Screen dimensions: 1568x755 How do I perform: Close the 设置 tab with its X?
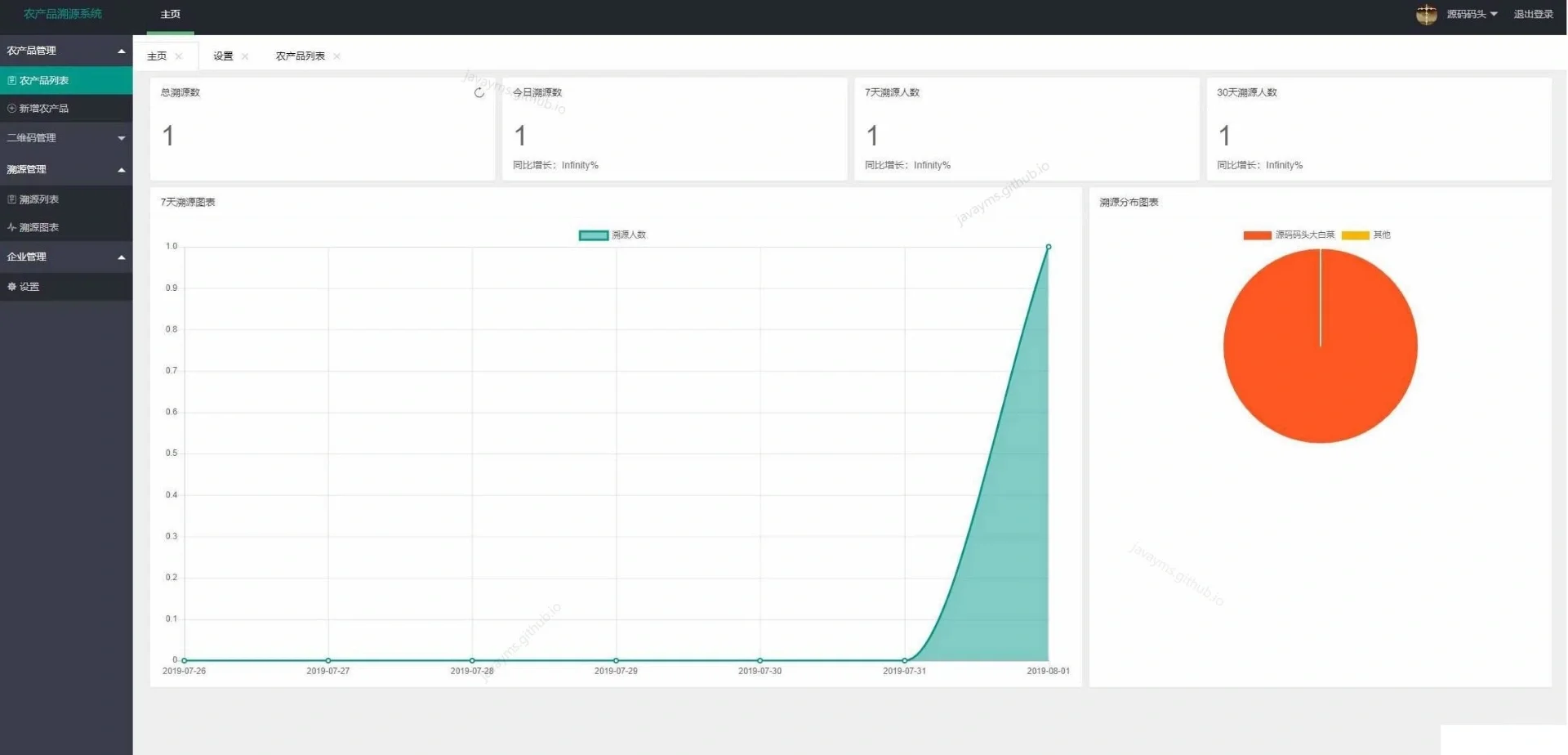click(x=245, y=56)
